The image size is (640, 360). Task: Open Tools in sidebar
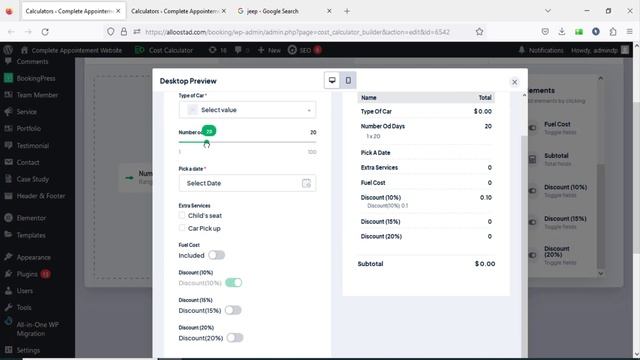(x=24, y=307)
